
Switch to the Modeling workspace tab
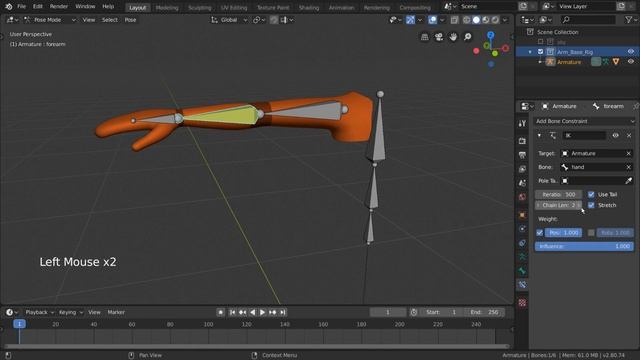(x=167, y=7)
